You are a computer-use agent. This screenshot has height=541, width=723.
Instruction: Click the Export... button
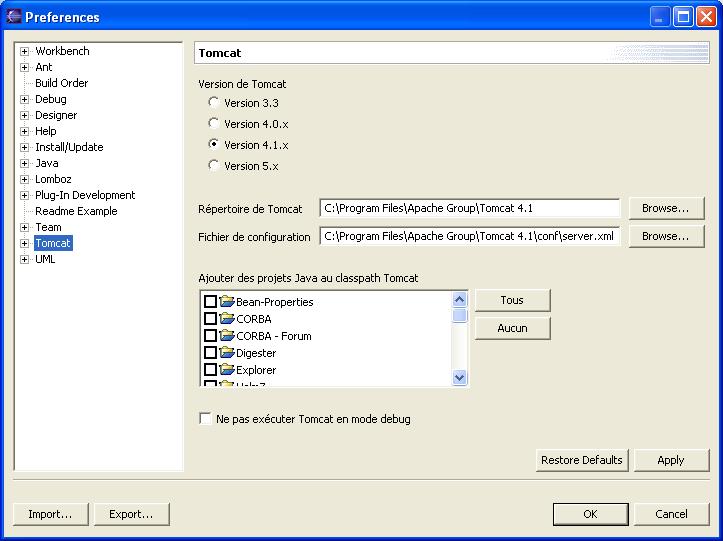[131, 514]
